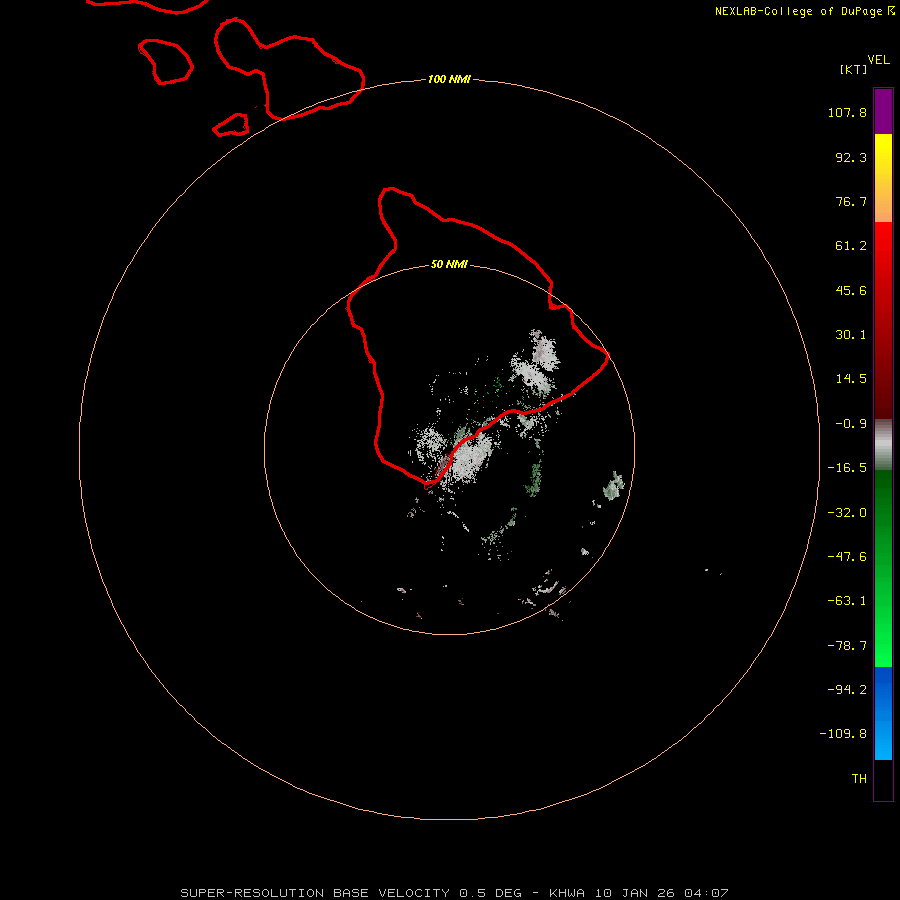
Task: Click the -0.9 velocity scale value
Action: pyautogui.click(x=851, y=424)
